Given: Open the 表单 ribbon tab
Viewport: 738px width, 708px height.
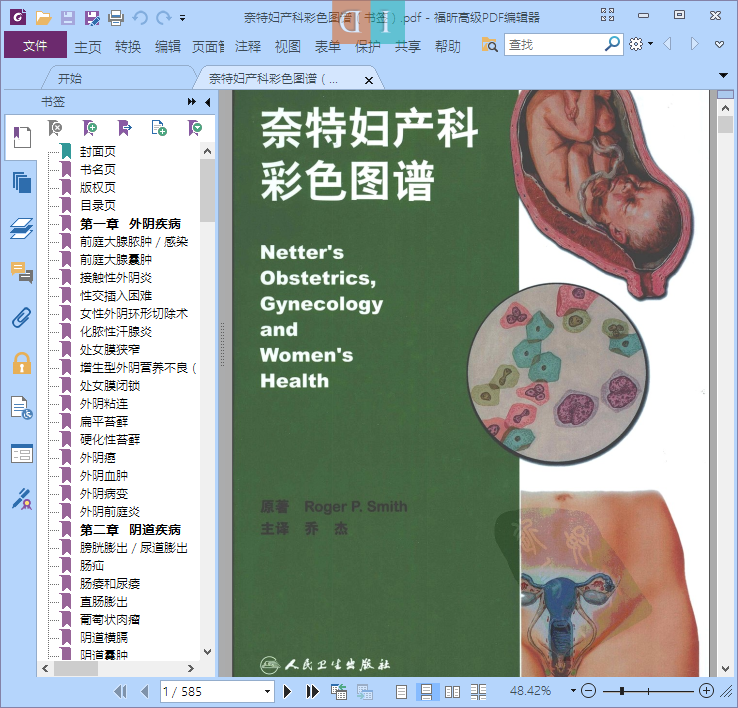Looking at the screenshot, I should 328,46.
